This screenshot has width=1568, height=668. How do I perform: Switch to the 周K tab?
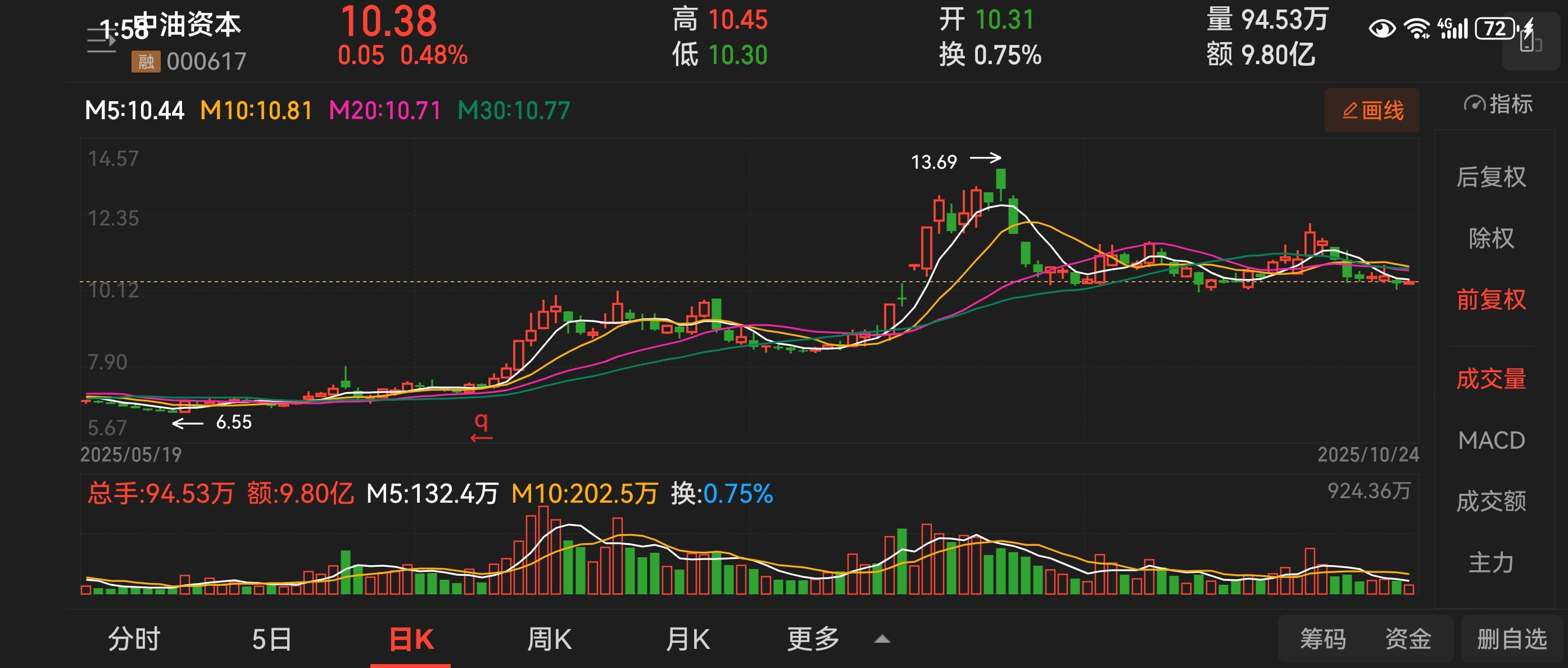pyautogui.click(x=549, y=639)
